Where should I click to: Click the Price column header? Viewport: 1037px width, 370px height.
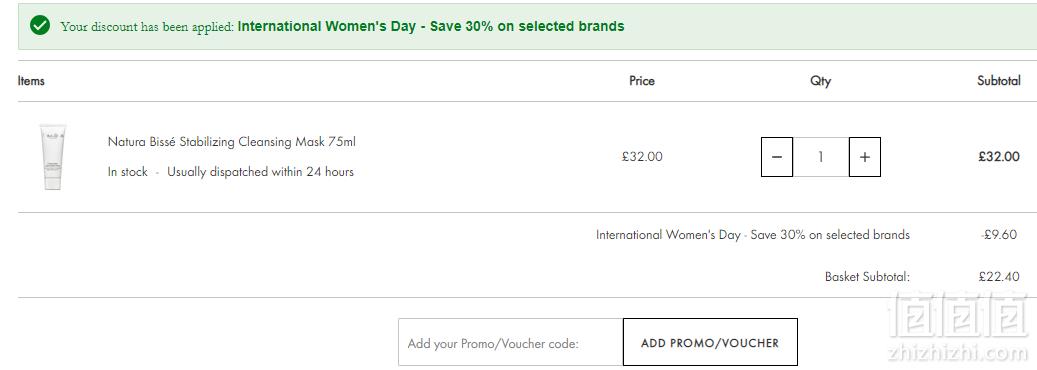[642, 81]
